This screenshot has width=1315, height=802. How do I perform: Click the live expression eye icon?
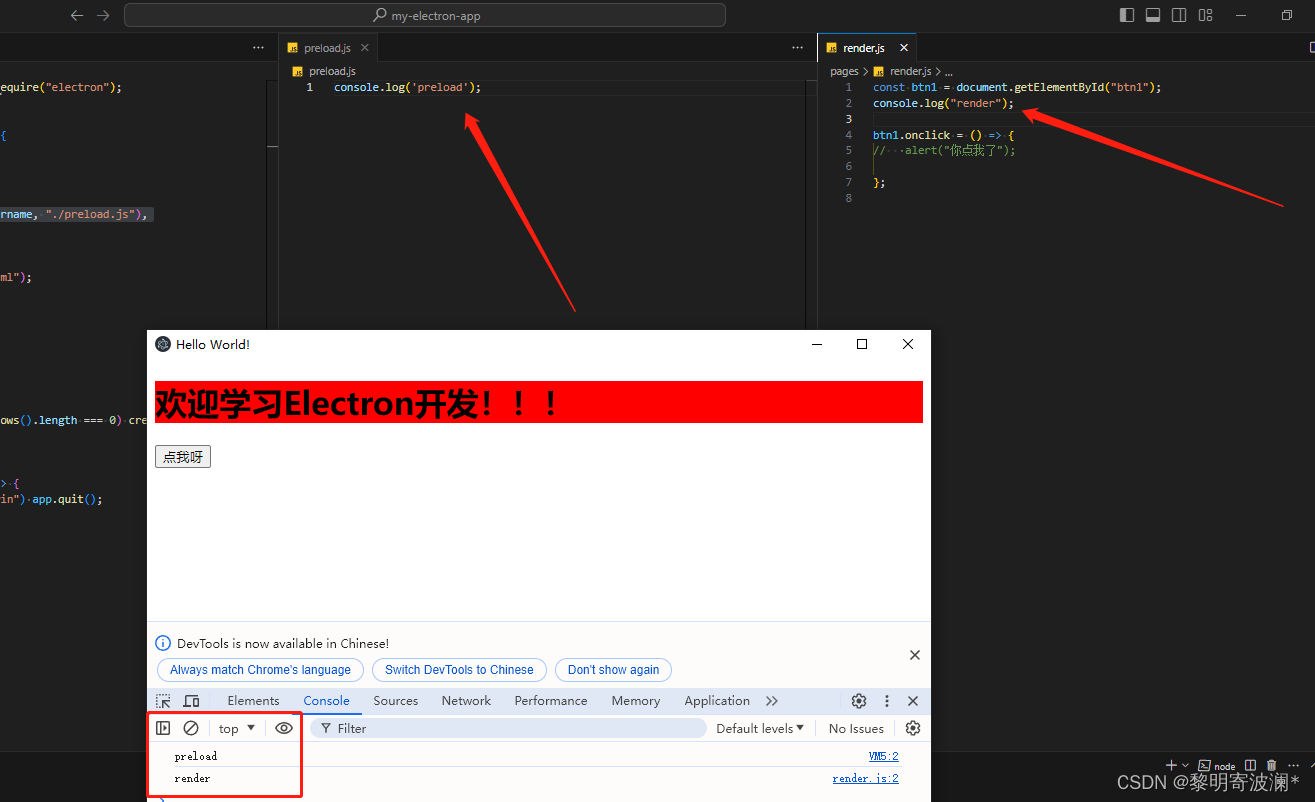(284, 728)
